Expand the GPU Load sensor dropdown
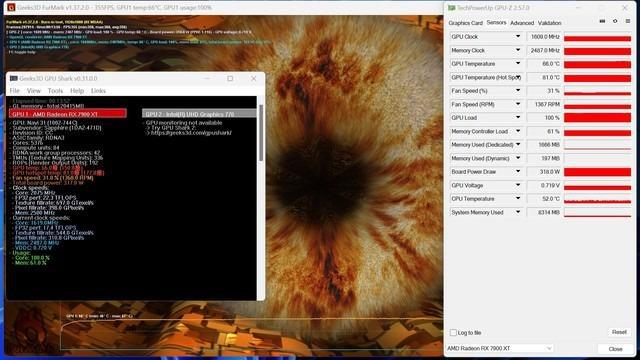 coord(518,118)
